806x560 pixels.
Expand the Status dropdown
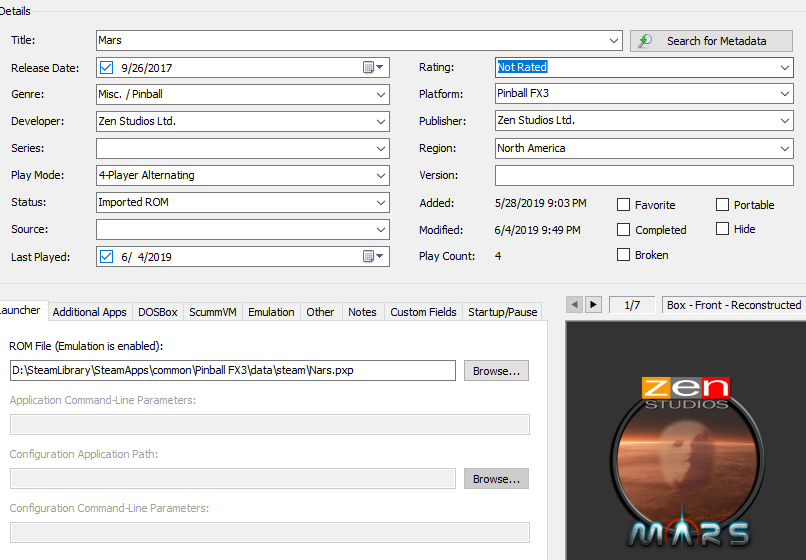pyautogui.click(x=381, y=203)
